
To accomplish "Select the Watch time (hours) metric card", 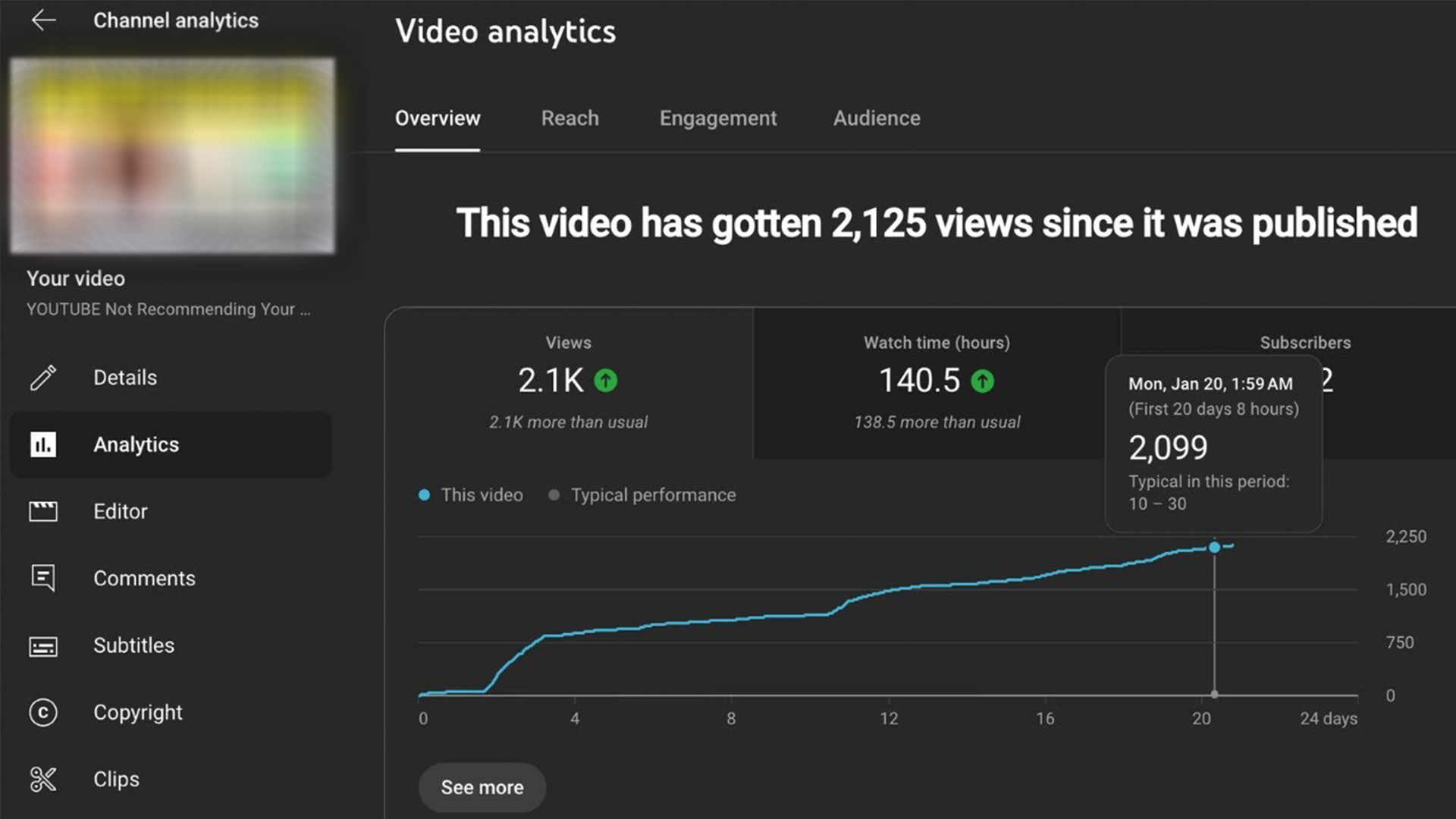I will (x=937, y=383).
